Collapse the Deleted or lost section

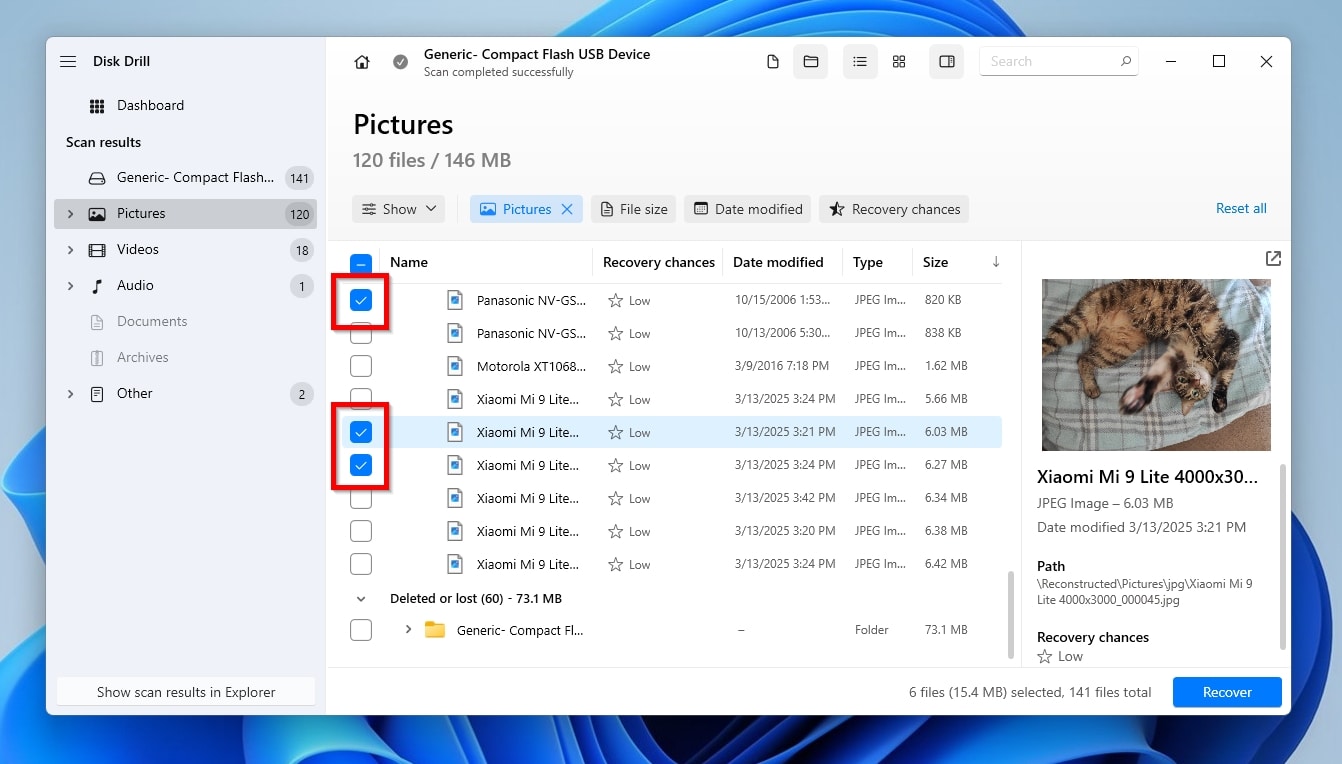tap(362, 598)
